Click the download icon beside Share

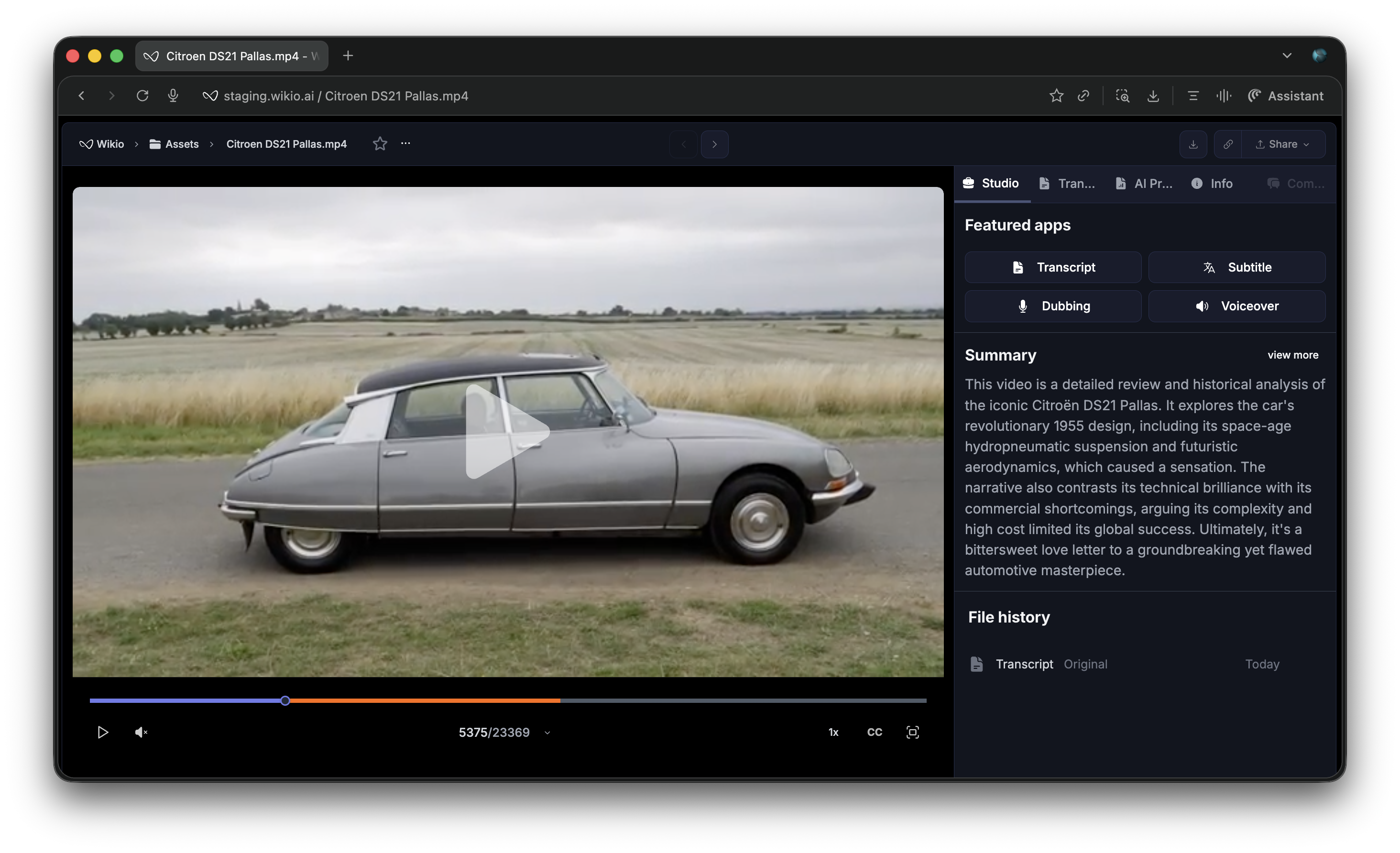point(1193,144)
